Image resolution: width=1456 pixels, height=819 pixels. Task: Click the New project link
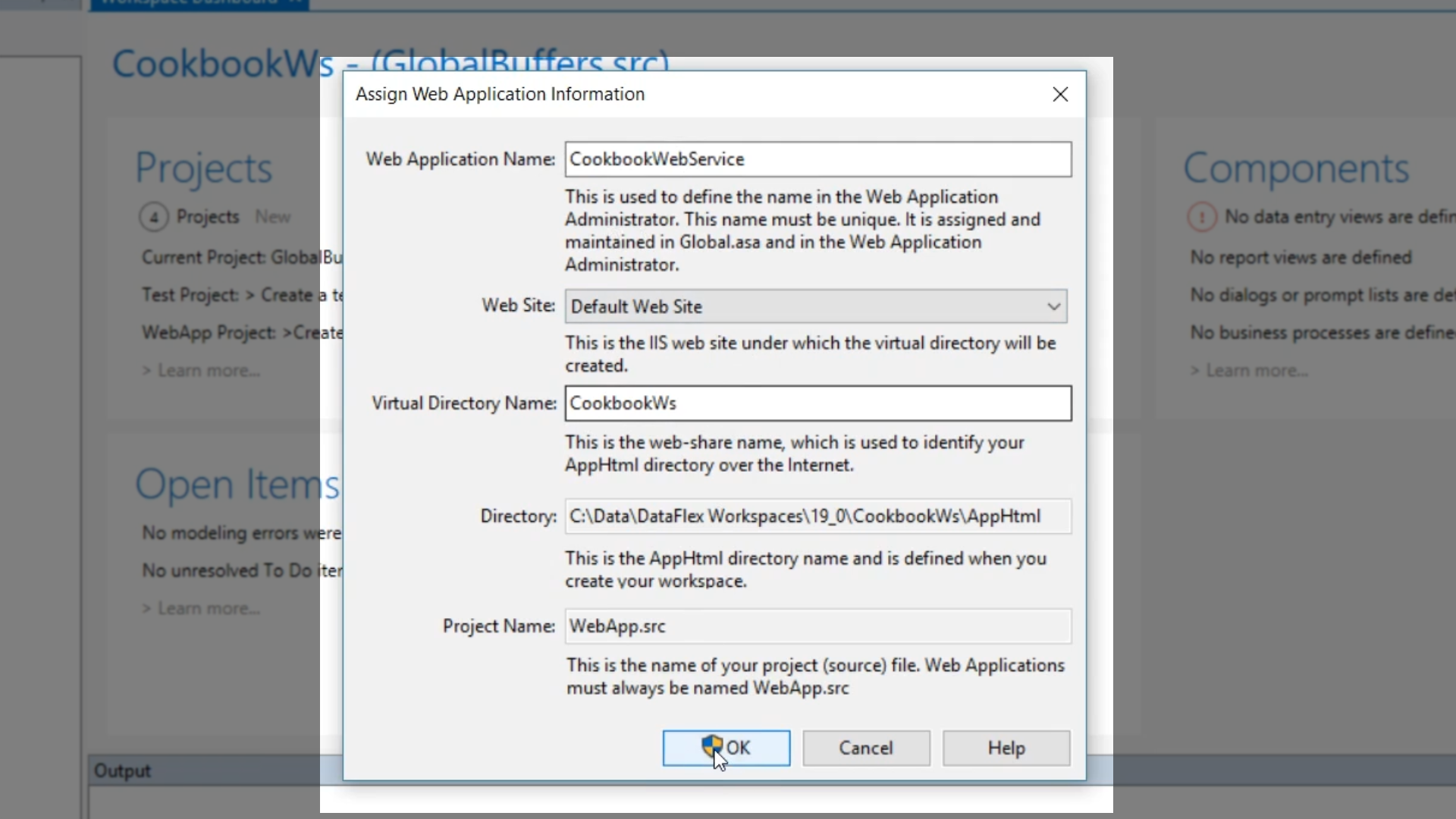pyautogui.click(x=272, y=217)
